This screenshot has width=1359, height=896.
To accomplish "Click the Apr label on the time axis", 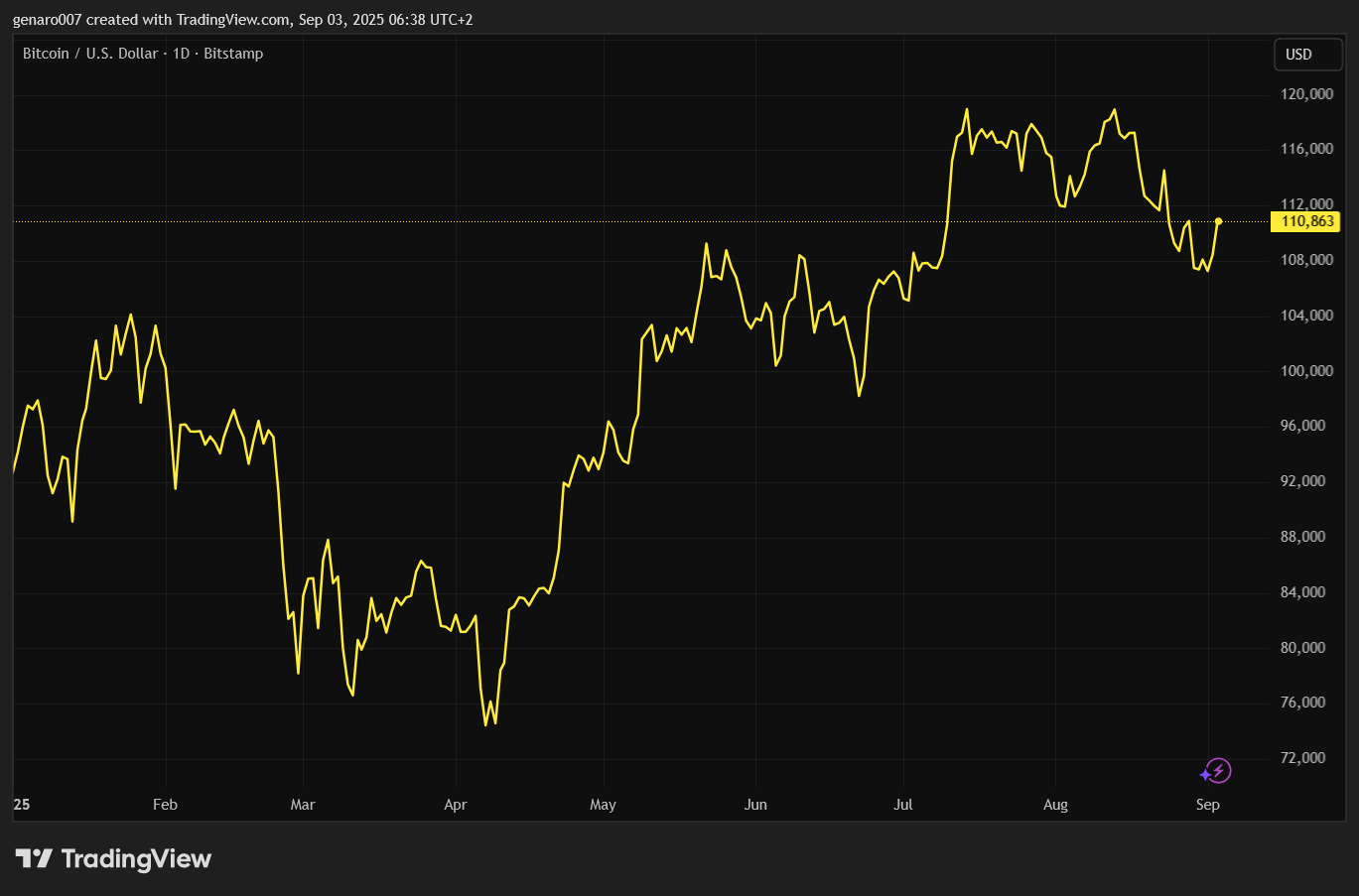I will click(x=456, y=805).
